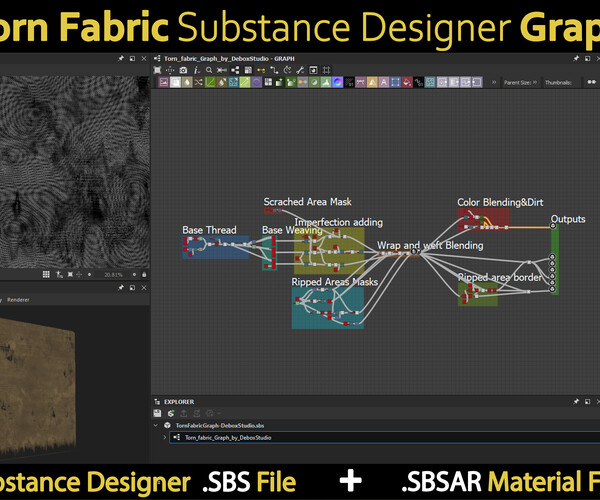Open the Renderer menu in 3D view
600x500 pixels.
[18, 300]
